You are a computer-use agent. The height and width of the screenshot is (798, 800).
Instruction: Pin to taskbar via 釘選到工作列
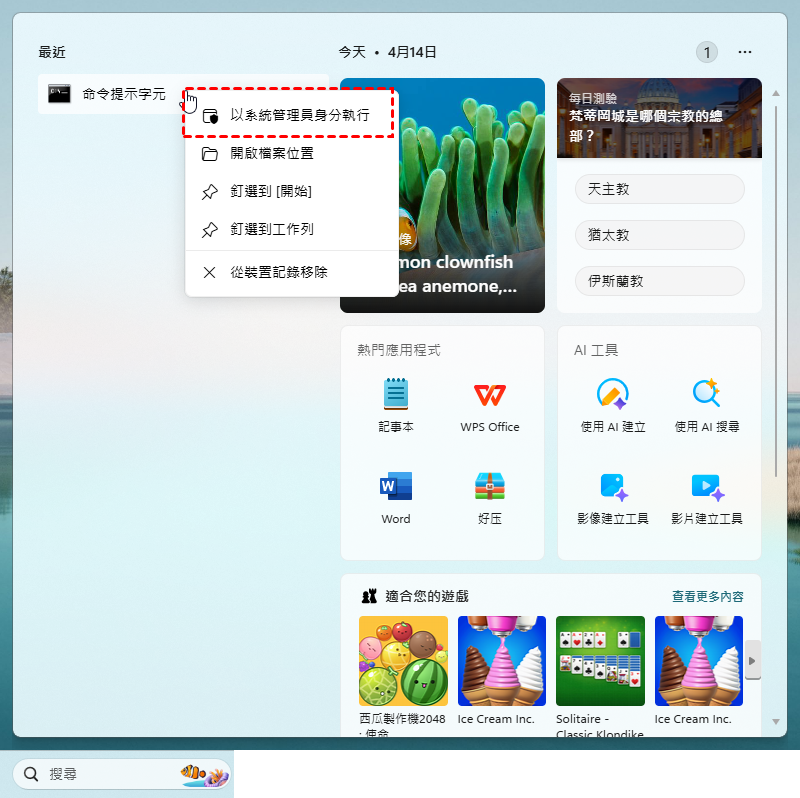pos(272,229)
